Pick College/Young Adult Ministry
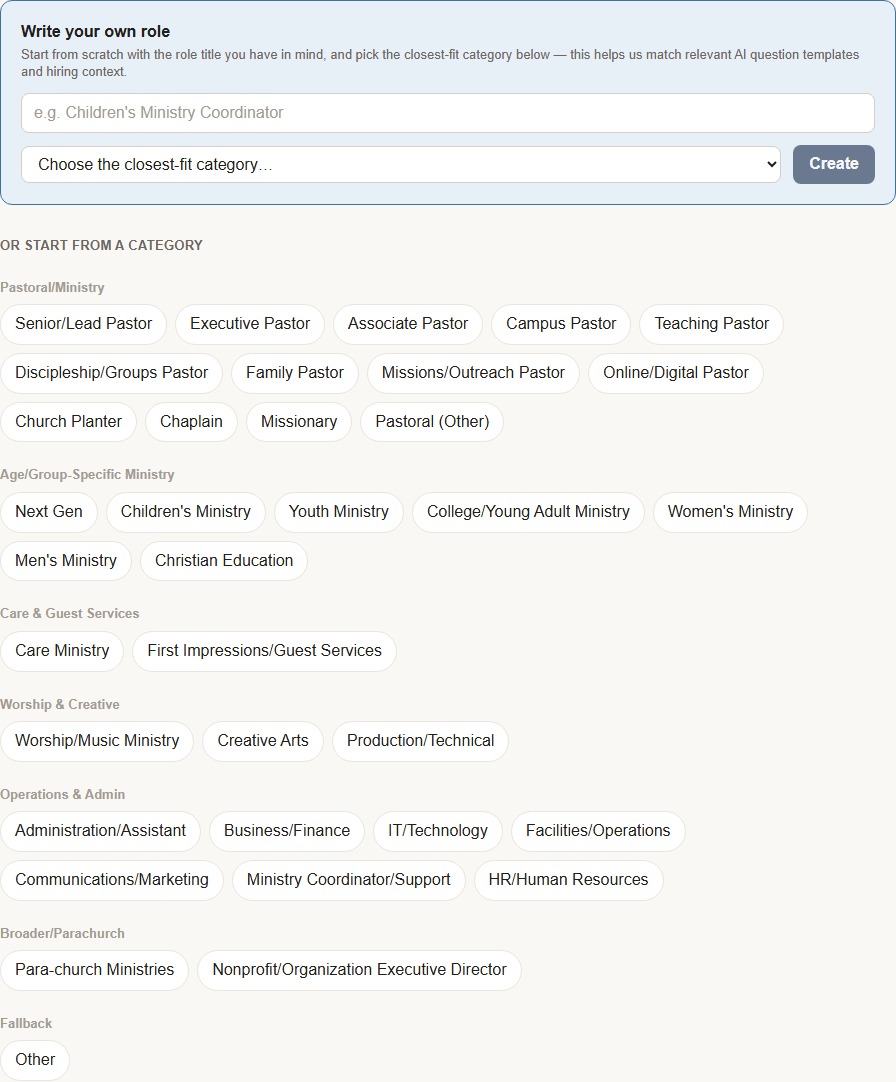 click(x=528, y=512)
